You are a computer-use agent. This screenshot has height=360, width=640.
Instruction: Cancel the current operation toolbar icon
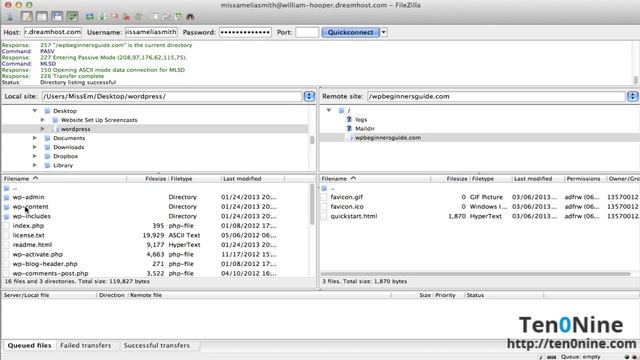pyautogui.click(x=115, y=17)
